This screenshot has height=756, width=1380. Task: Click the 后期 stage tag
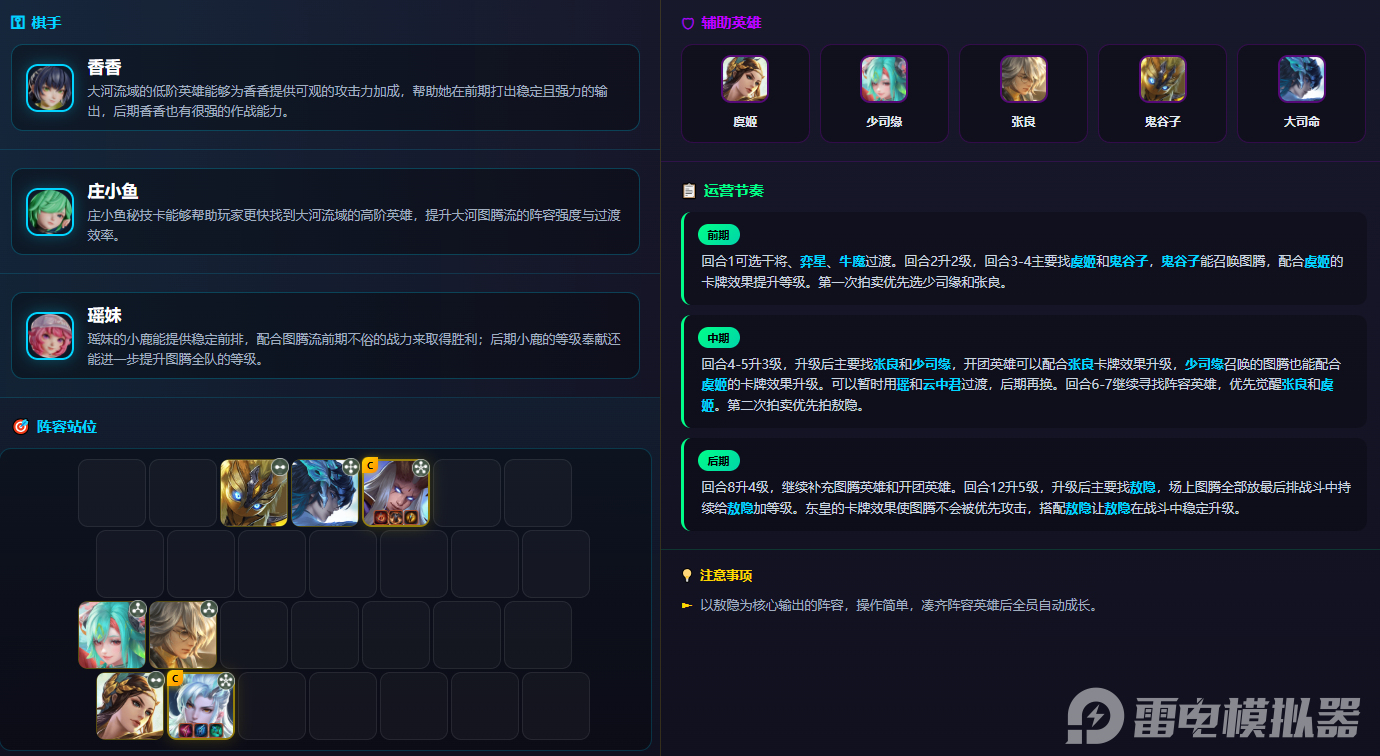coord(718,461)
